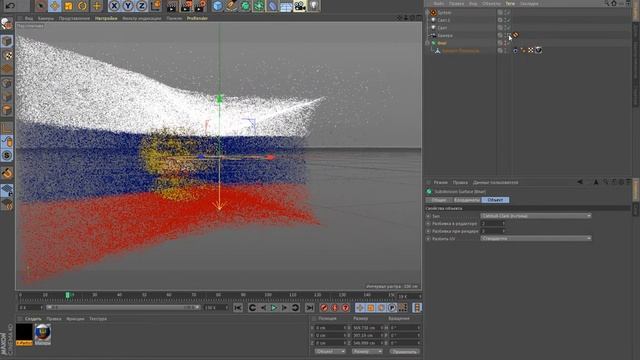Open the green Subdivision generator icon
640x360 pixels.
point(245,6)
